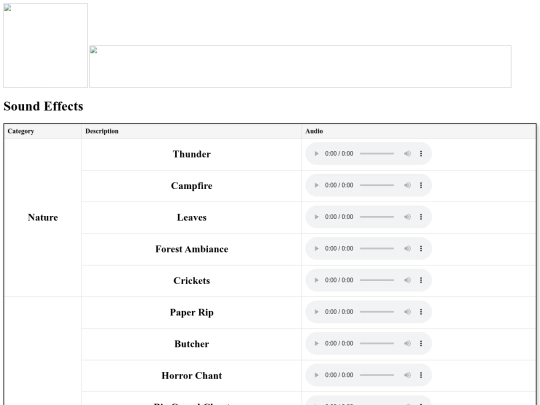Click the wide broken banner image
This screenshot has width=540, height=405.
coord(300,66)
